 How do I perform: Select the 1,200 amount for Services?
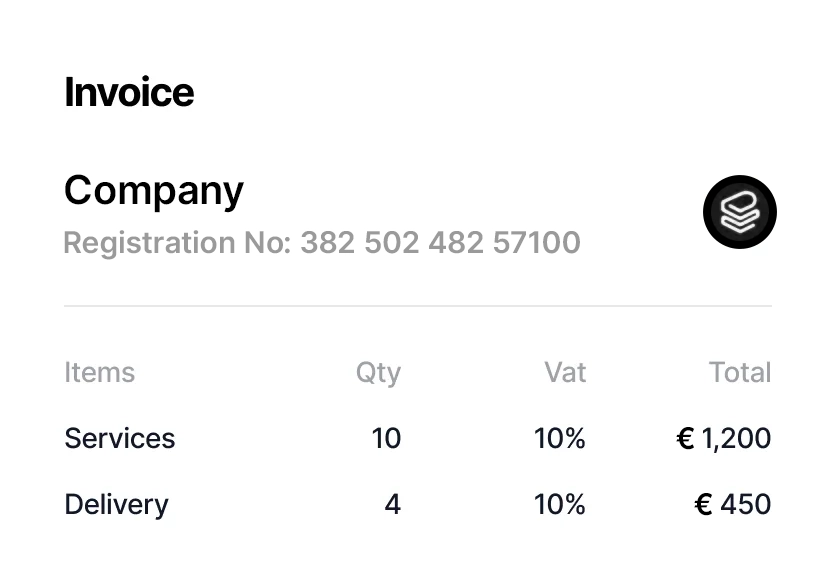736,438
